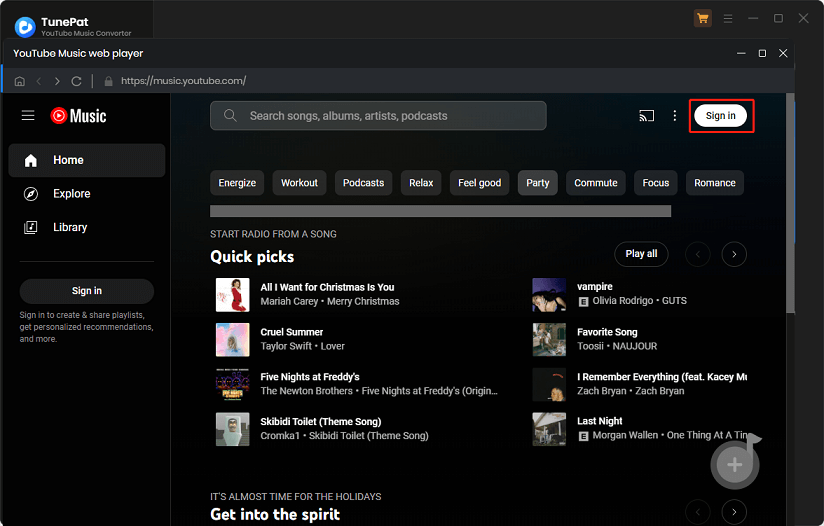This screenshot has height=526, width=824.
Task: Open the TunePat hamburger menu
Action: [x=728, y=19]
